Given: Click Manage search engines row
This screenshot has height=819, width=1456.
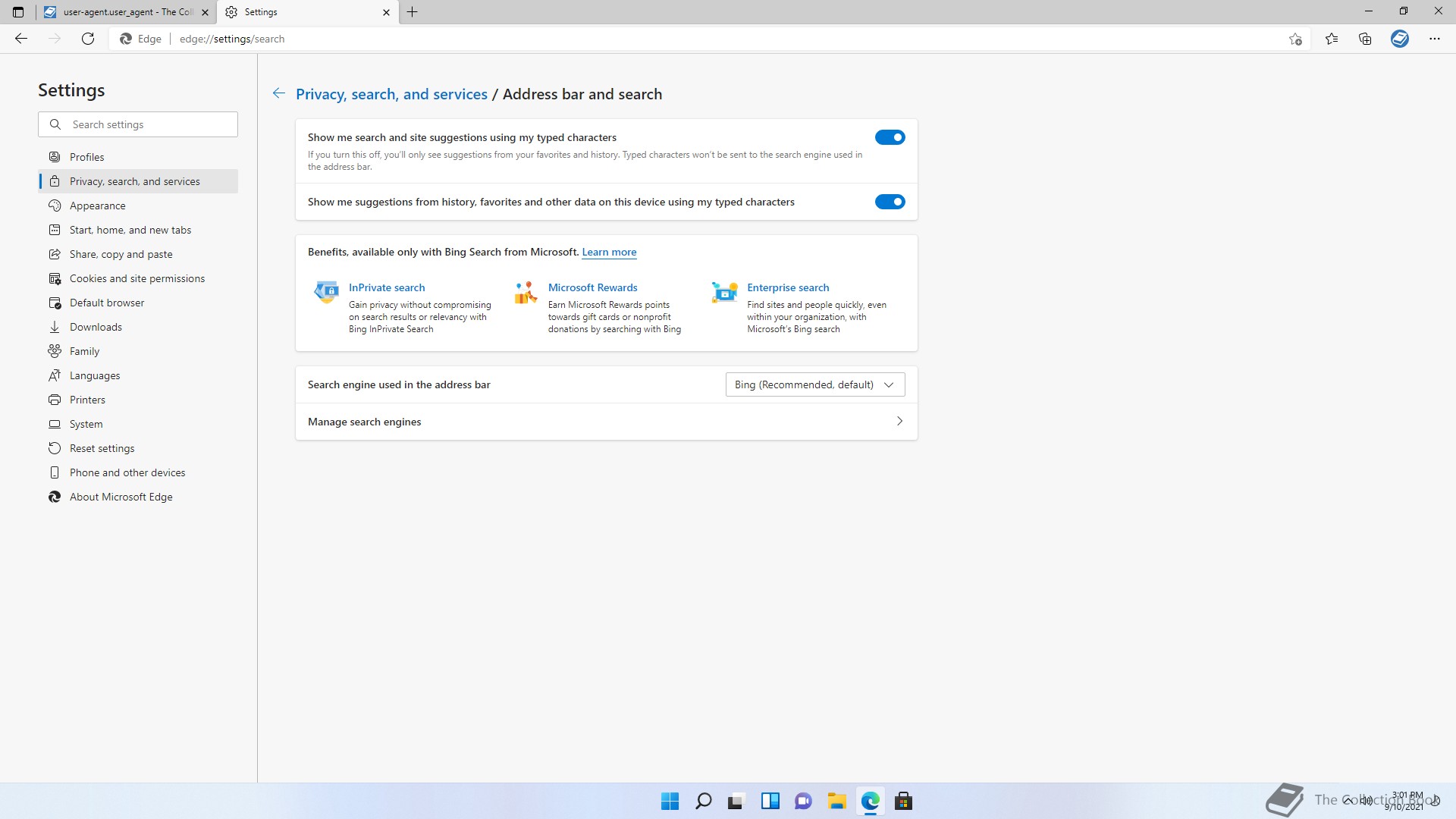Looking at the screenshot, I should coord(607,422).
